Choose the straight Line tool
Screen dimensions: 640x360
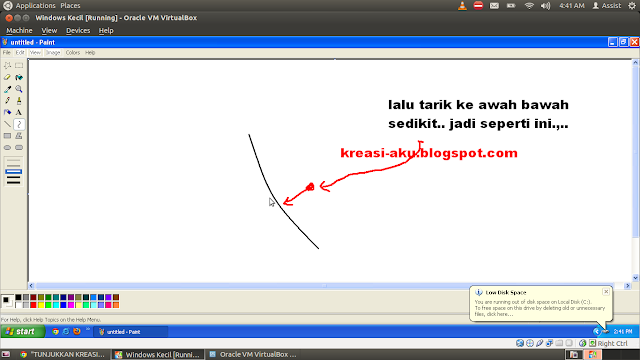click(x=7, y=124)
